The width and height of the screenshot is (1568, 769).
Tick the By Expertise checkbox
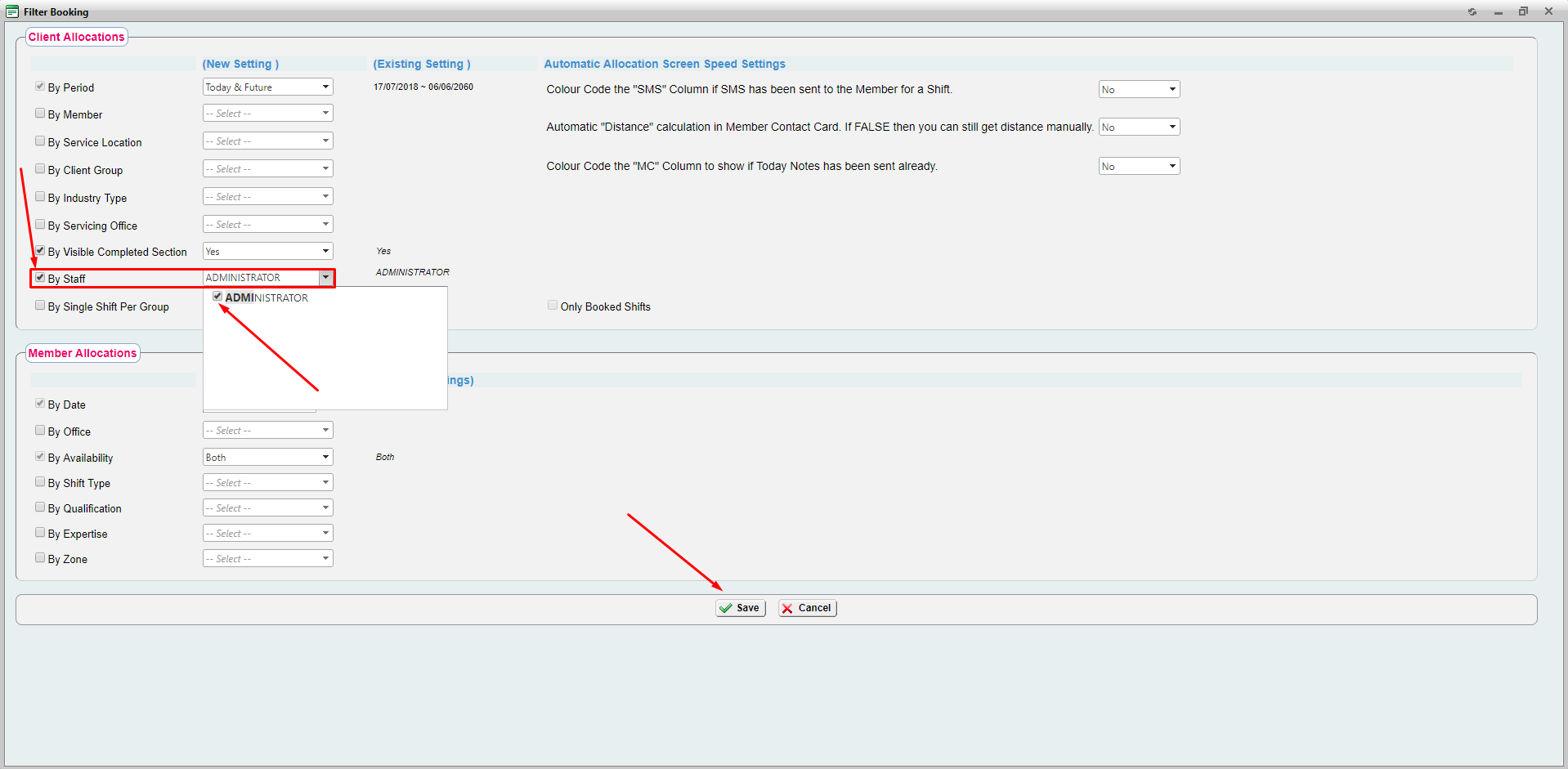click(x=40, y=533)
